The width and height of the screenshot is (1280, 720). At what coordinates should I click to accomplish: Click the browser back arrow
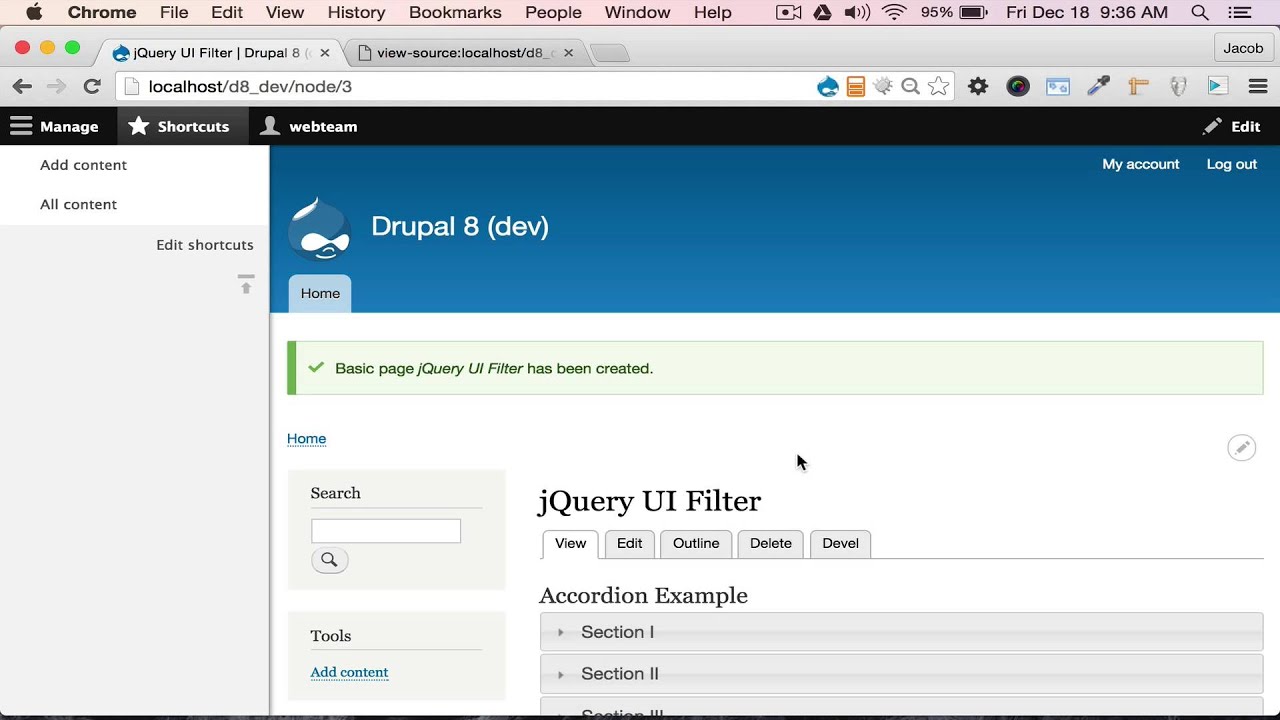(x=22, y=87)
